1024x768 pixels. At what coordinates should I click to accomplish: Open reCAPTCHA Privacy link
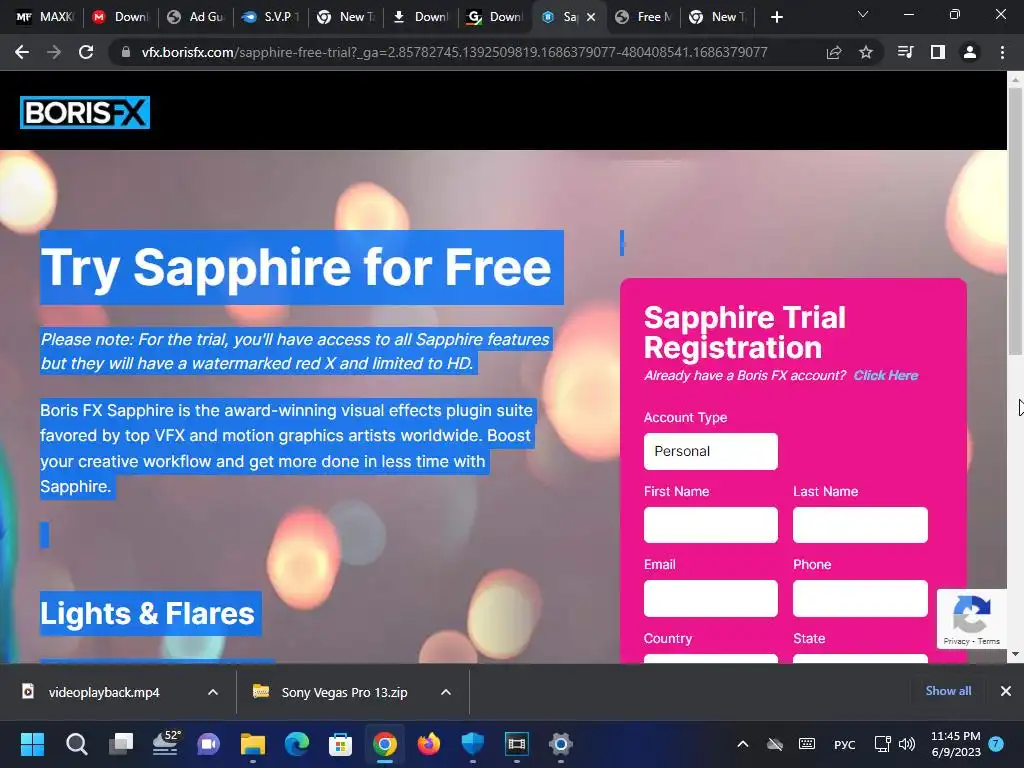(956, 641)
